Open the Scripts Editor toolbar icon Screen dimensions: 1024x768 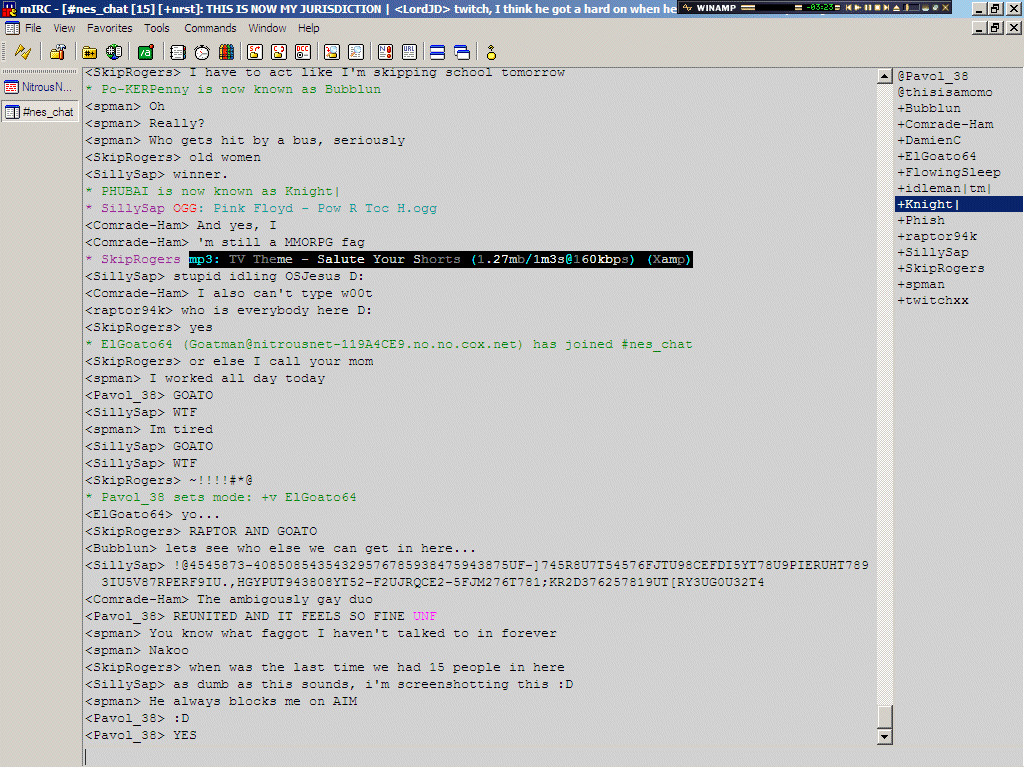(145, 52)
